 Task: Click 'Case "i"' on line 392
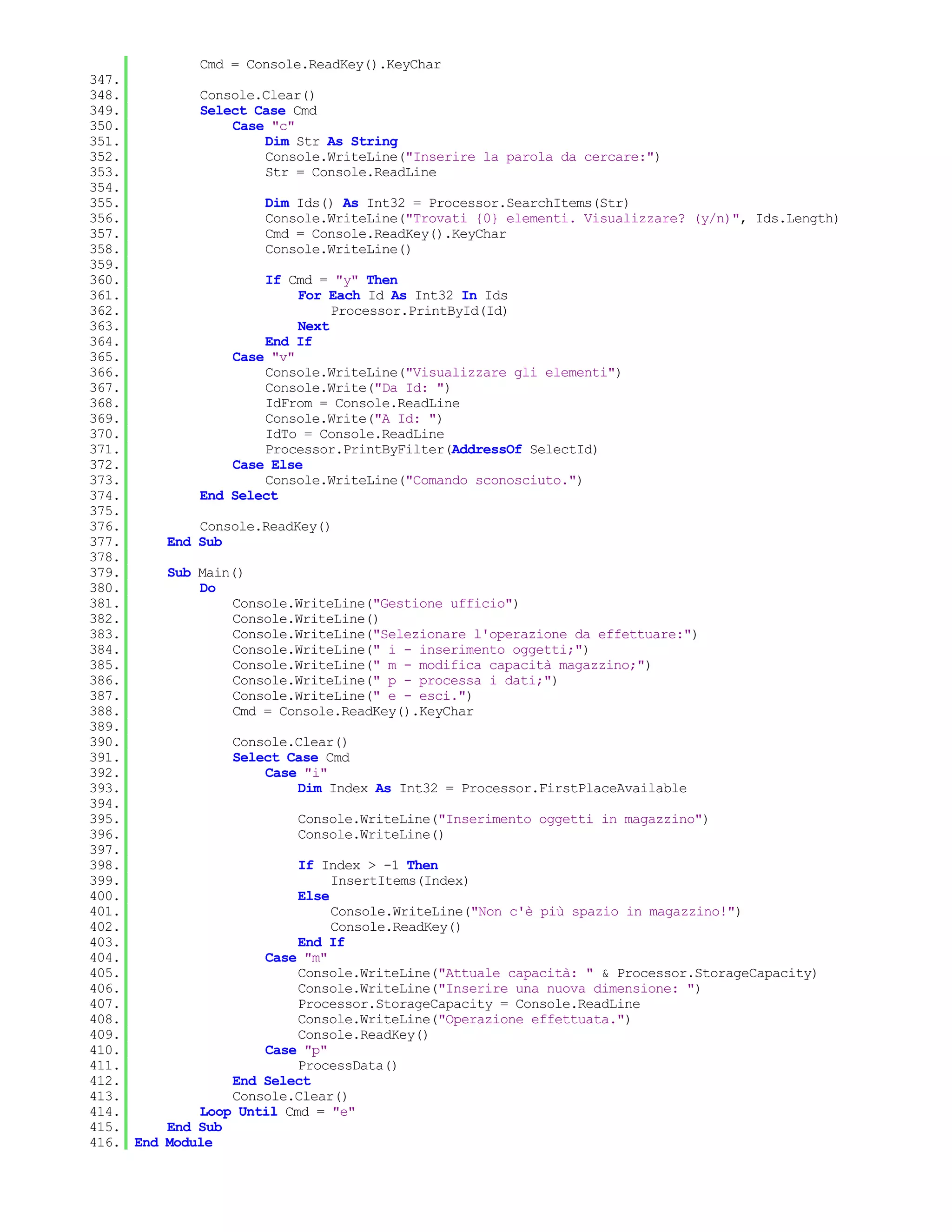pyautogui.click(x=296, y=773)
